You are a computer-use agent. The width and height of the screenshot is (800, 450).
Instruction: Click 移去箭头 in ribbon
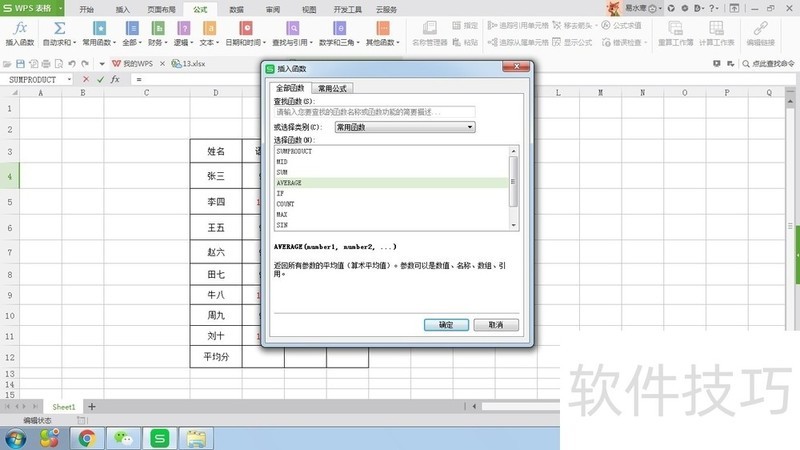574,26
